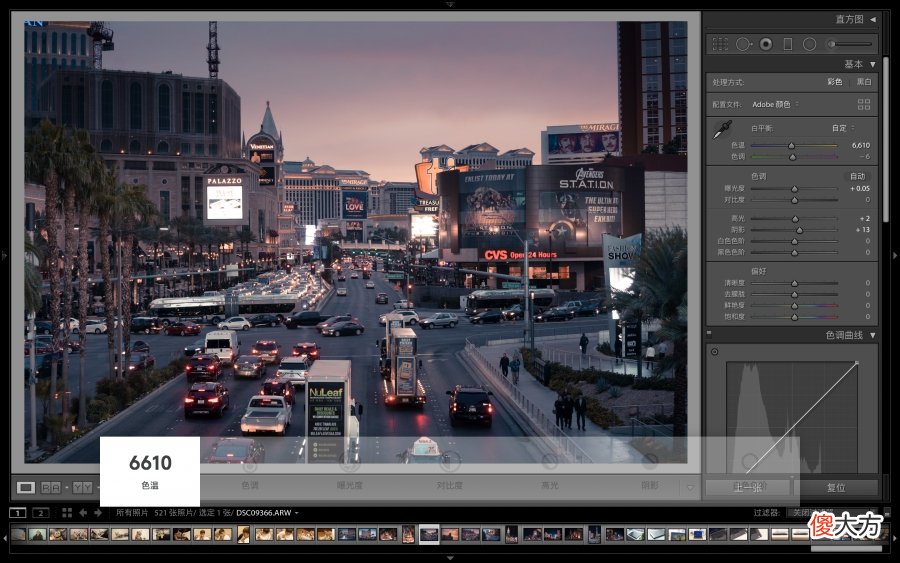Adjust the 去朦胧 dehaze slider handle
The height and width of the screenshot is (563, 900).
coord(794,294)
